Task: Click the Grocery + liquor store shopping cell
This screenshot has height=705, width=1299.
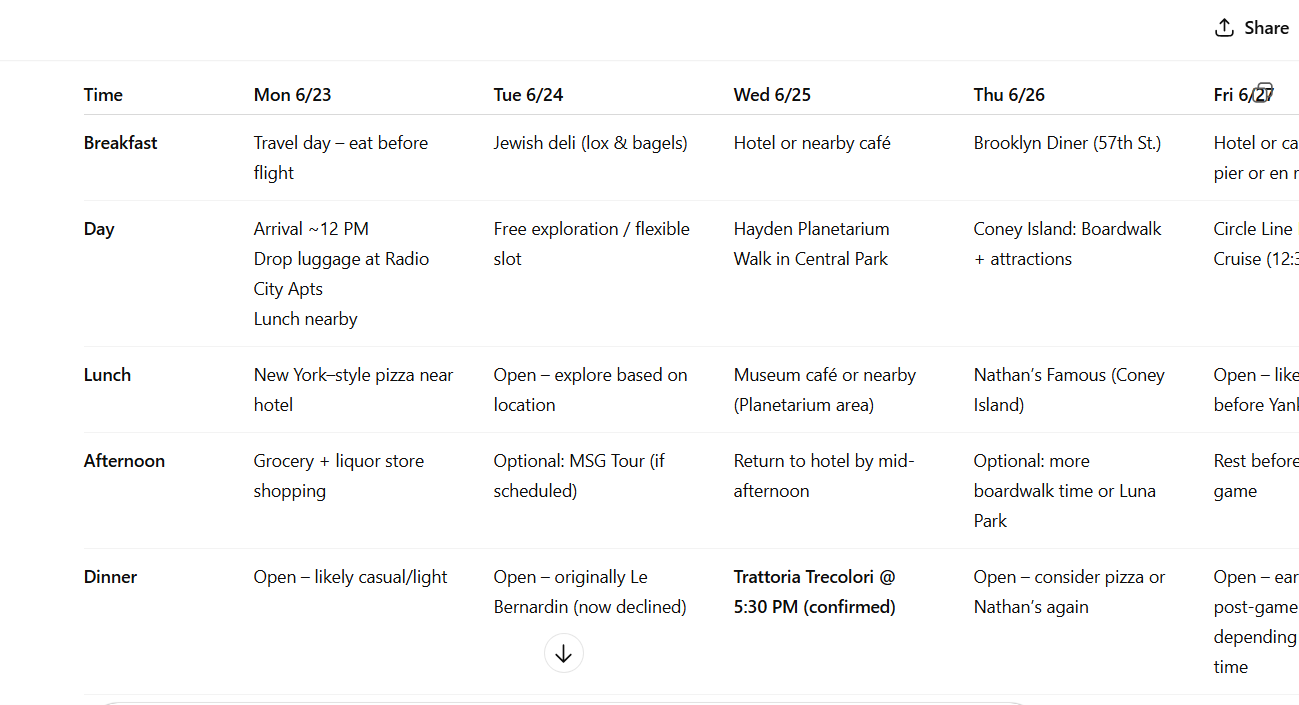Action: [x=339, y=476]
